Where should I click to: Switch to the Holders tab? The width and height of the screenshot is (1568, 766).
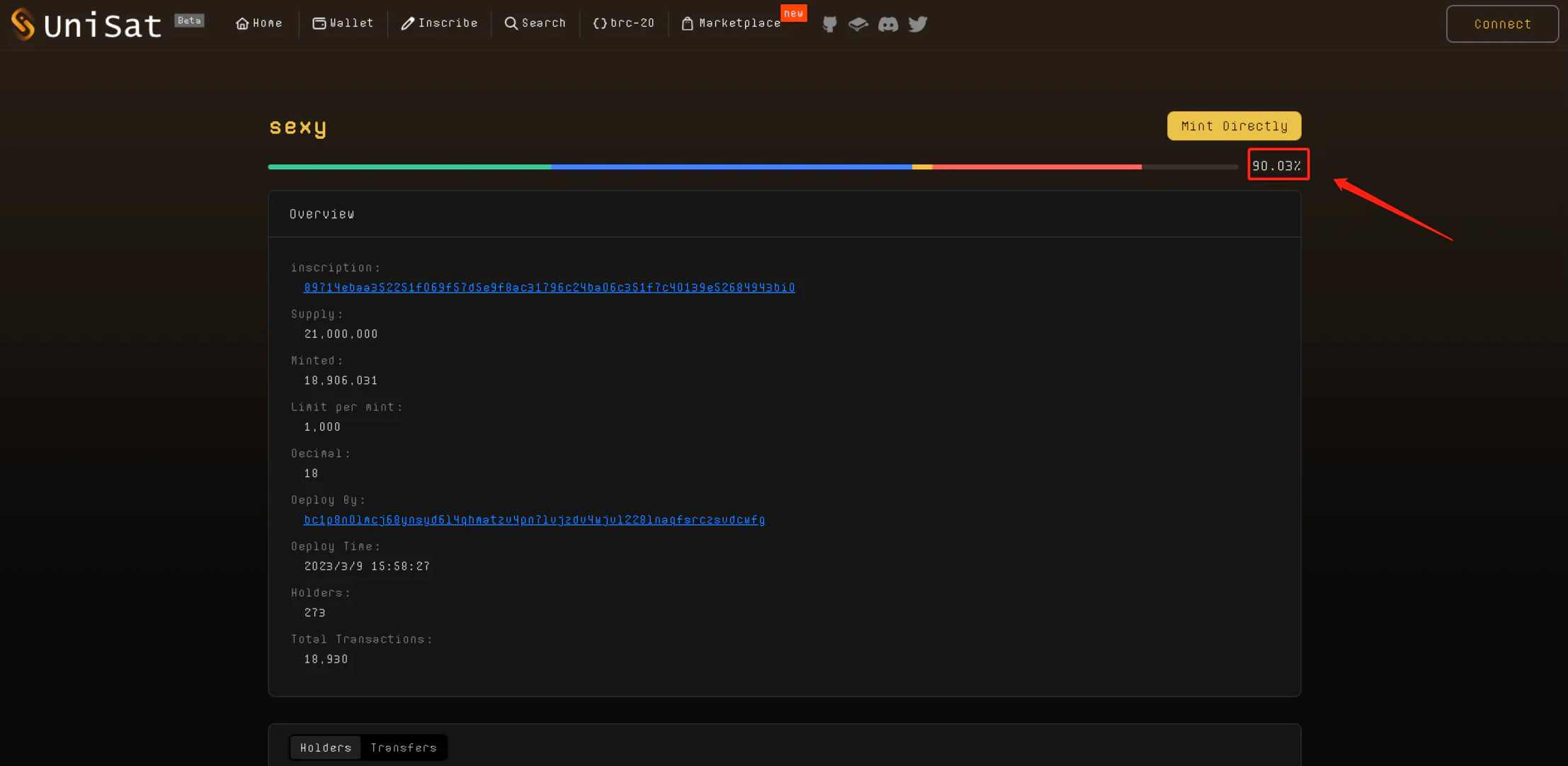click(x=324, y=747)
